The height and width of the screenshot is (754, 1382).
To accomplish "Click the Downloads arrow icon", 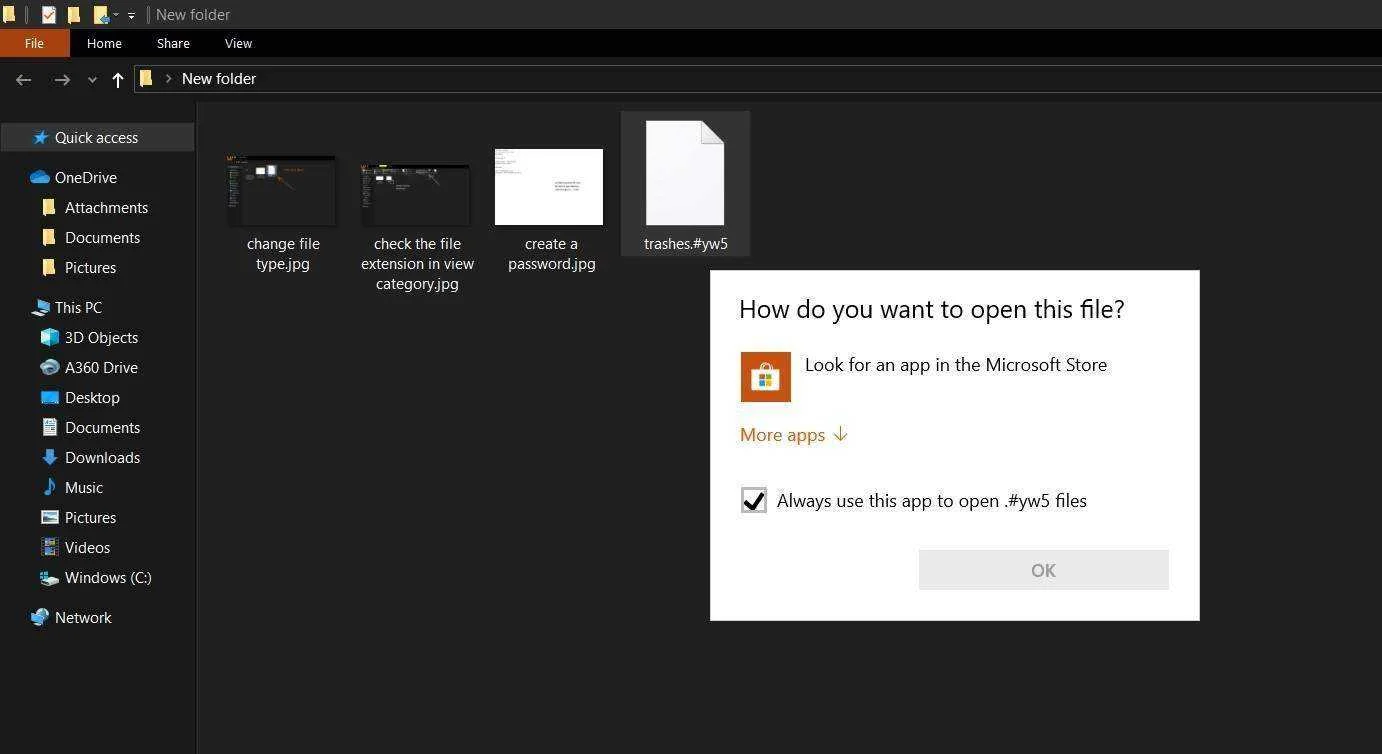I will 49,457.
